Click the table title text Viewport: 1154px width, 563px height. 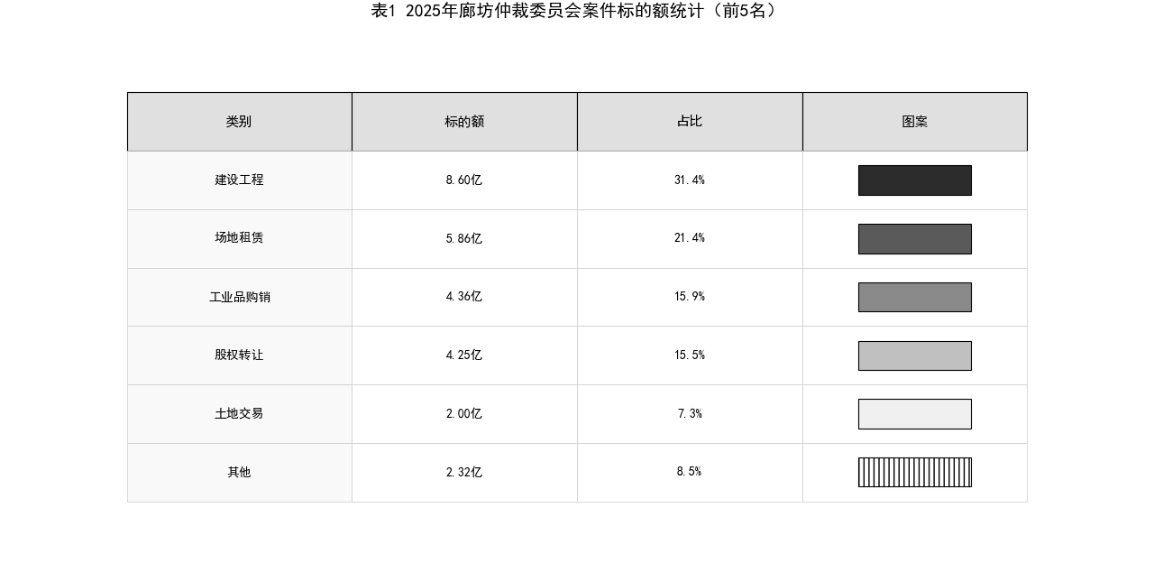574,12
